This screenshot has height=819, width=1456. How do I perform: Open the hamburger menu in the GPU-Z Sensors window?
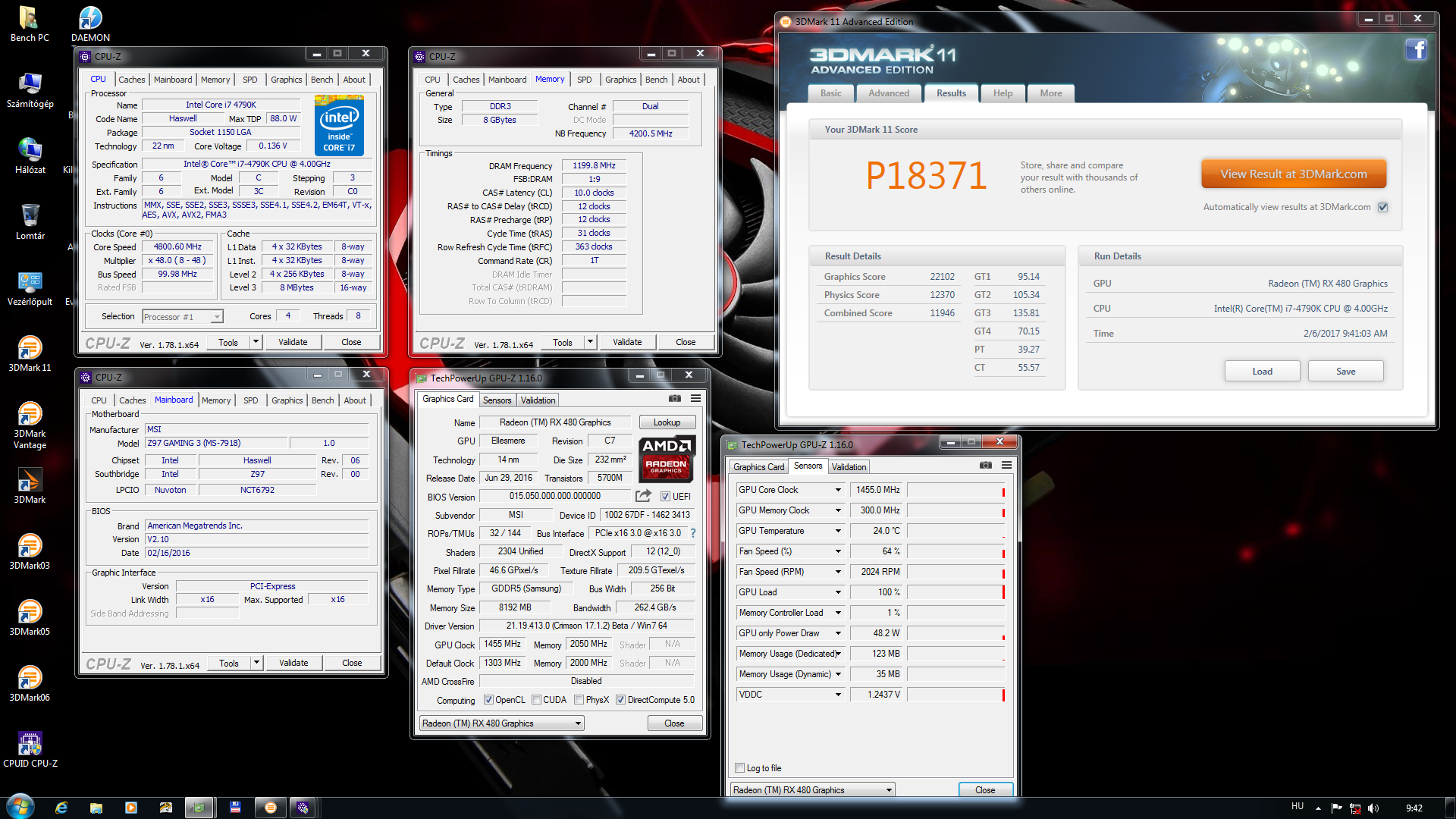(x=1006, y=465)
